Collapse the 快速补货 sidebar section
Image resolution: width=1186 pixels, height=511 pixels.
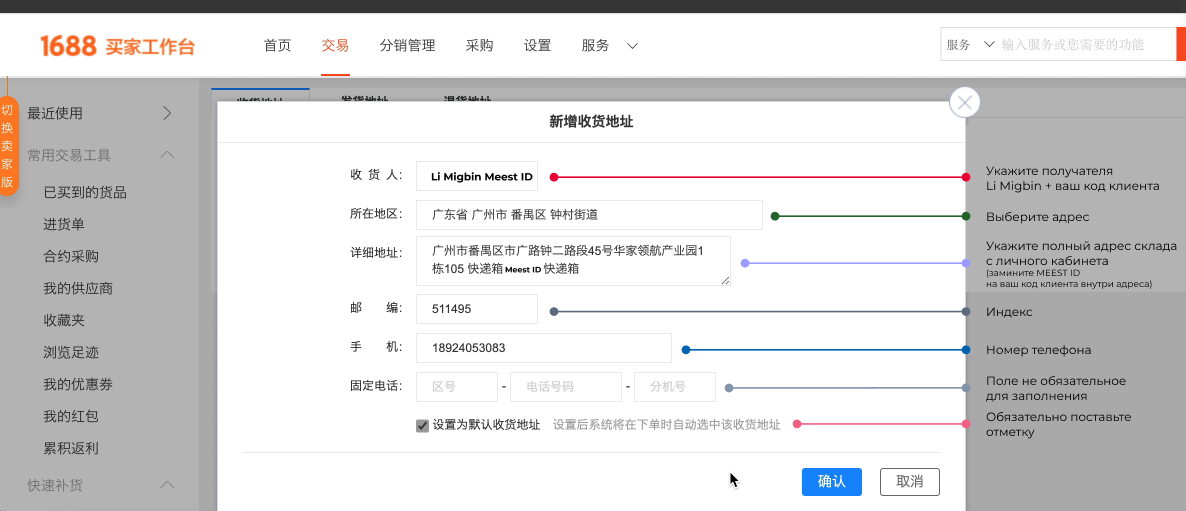167,485
